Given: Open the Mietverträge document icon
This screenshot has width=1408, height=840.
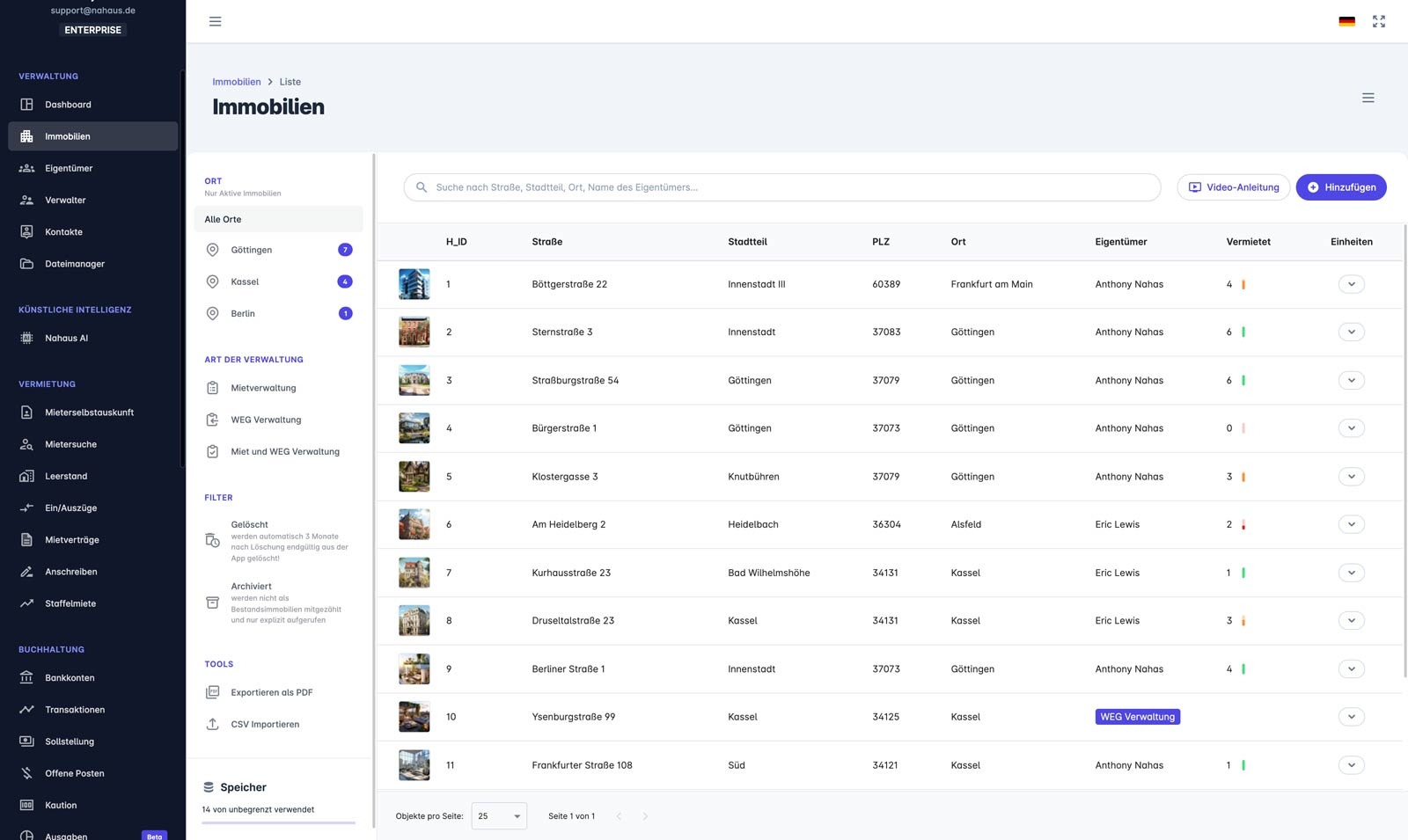Looking at the screenshot, I should coord(26,540).
